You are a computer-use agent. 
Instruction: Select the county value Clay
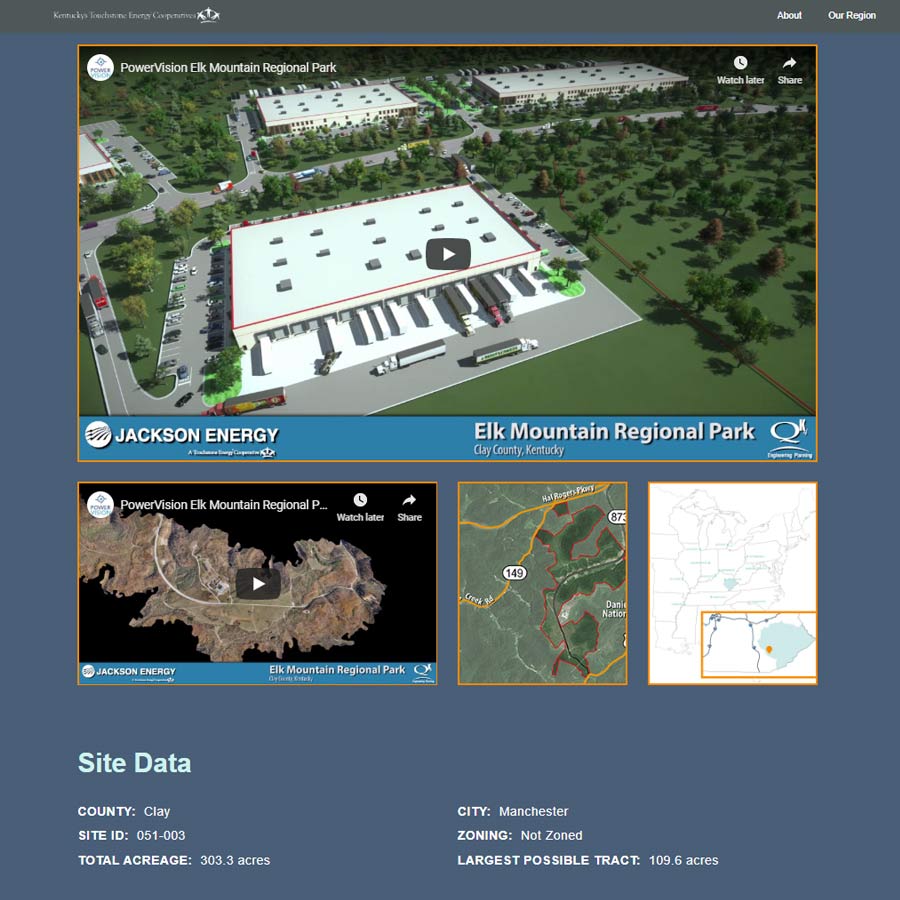coord(157,812)
